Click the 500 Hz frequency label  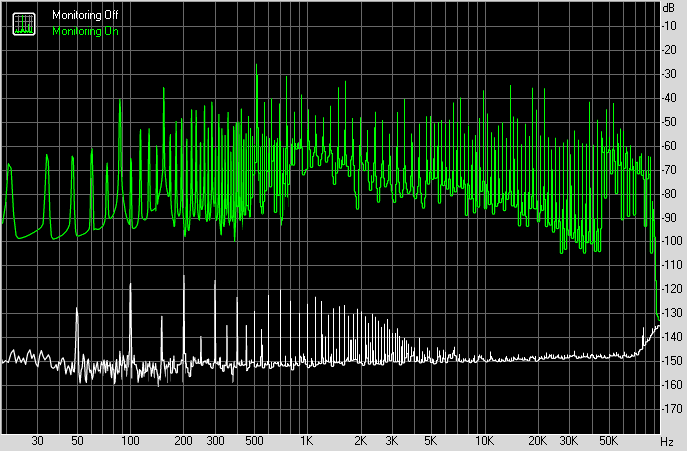(254, 440)
